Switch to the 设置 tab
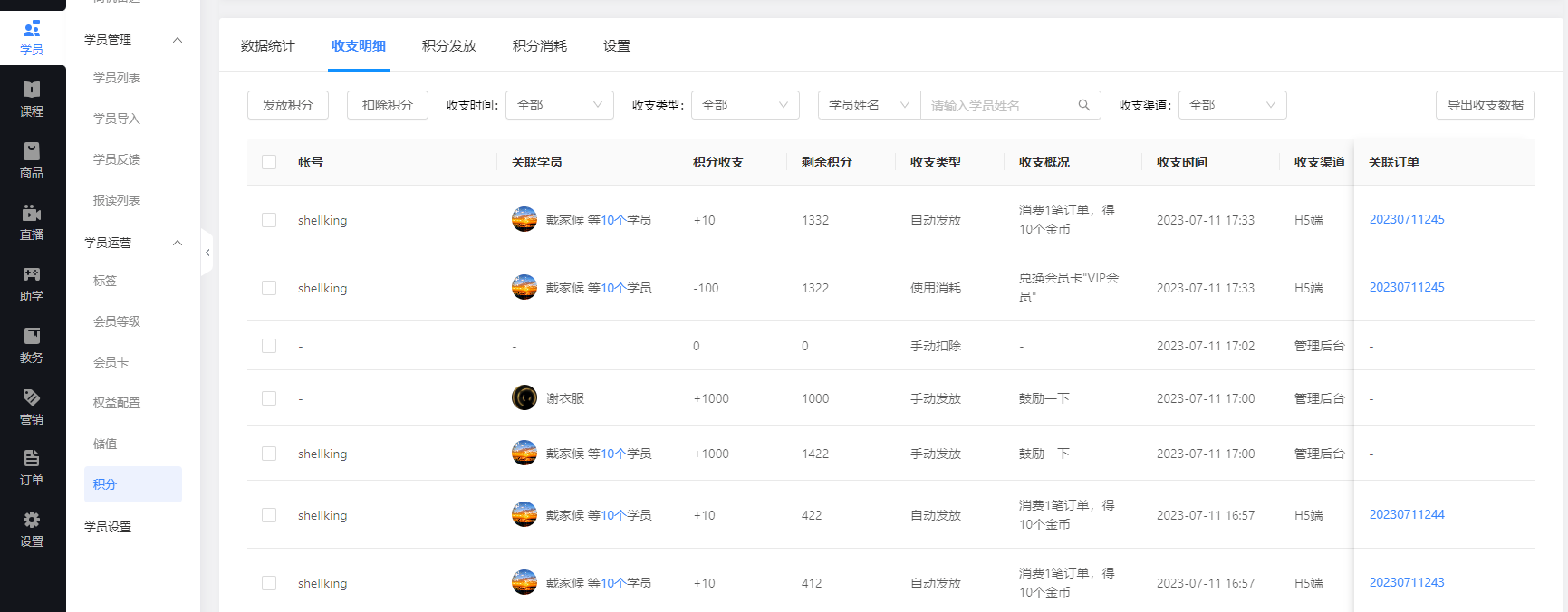 tap(617, 45)
